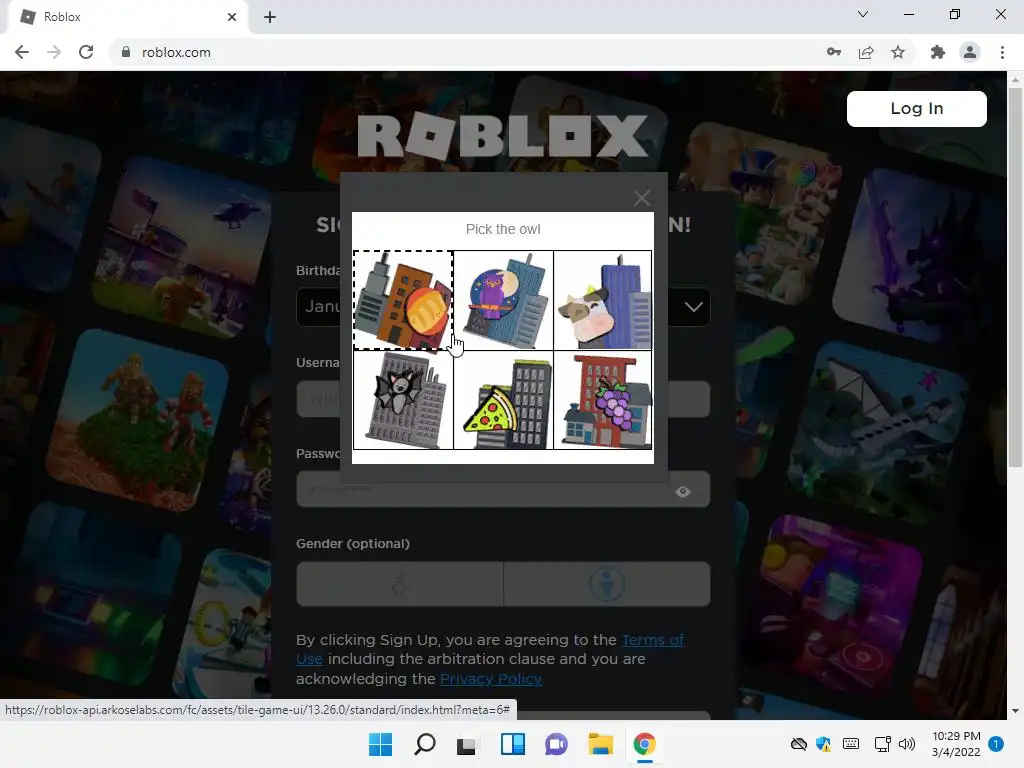Open network settings tray icon

point(882,744)
